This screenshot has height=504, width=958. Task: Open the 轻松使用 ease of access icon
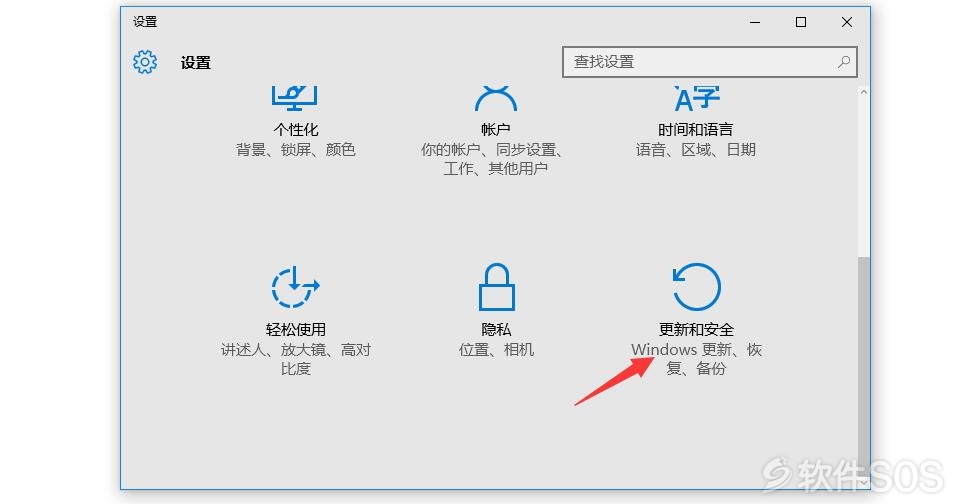295,287
